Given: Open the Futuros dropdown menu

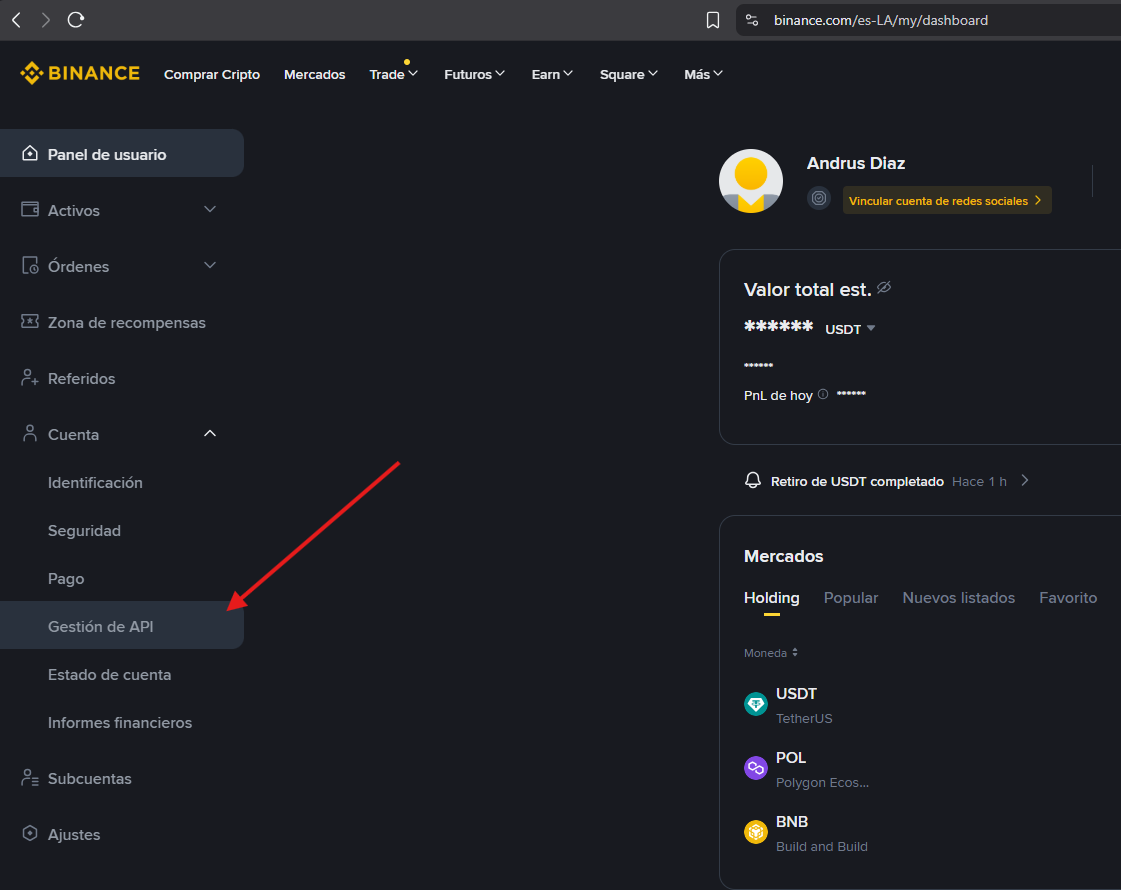Looking at the screenshot, I should (x=475, y=74).
